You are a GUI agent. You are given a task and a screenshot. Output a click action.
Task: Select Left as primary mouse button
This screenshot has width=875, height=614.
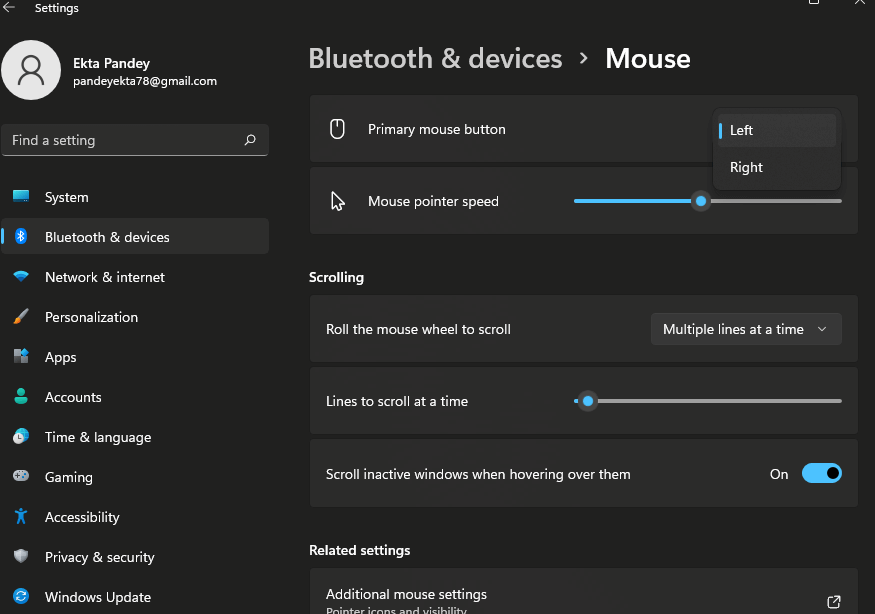(776, 131)
